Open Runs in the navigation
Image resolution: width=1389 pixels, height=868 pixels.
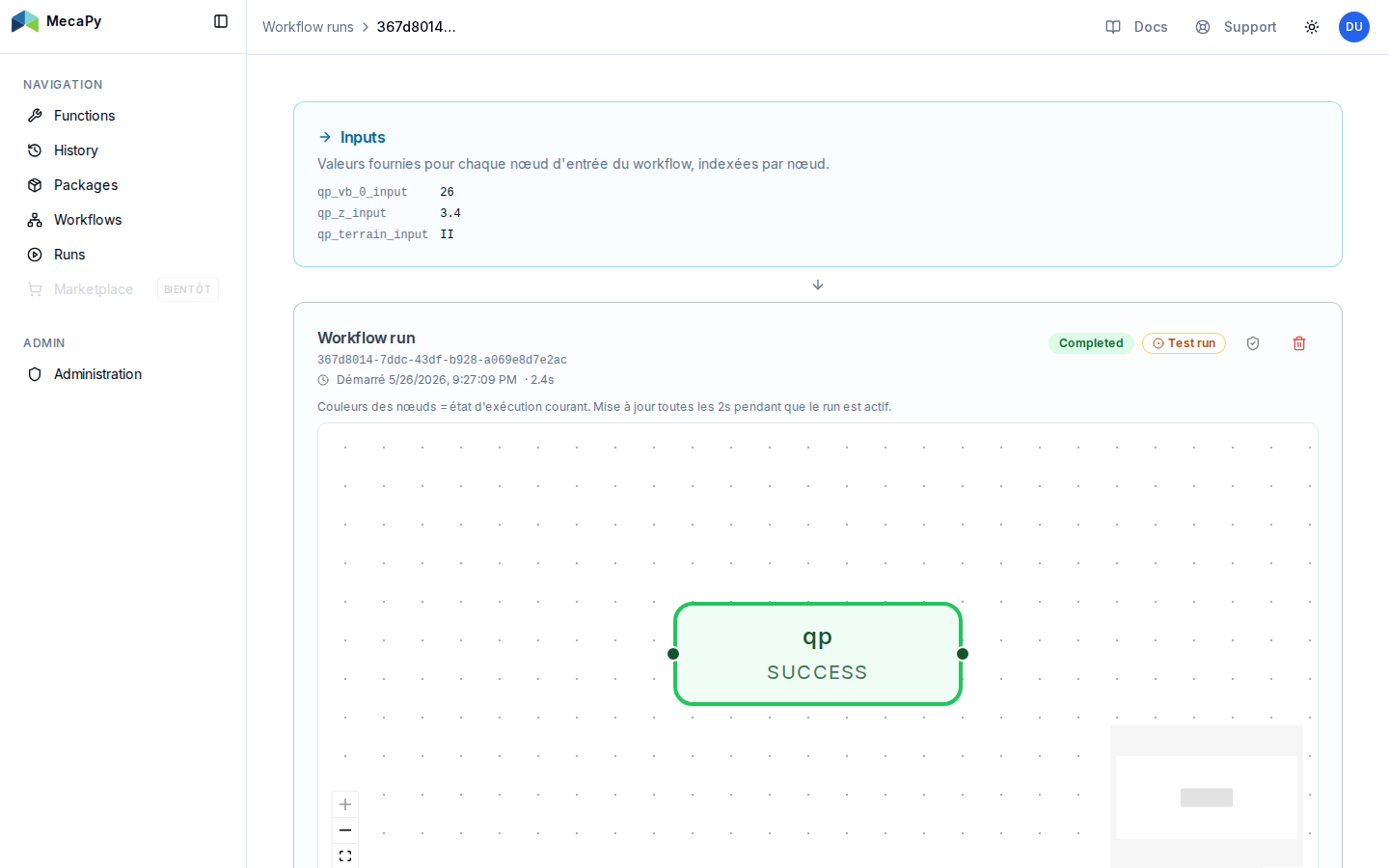pos(123,255)
